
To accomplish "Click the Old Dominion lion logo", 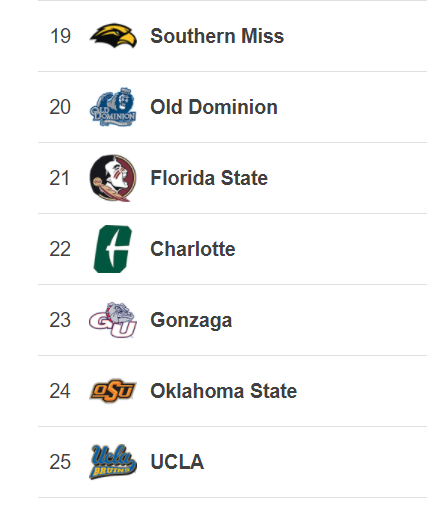I will point(113,107).
